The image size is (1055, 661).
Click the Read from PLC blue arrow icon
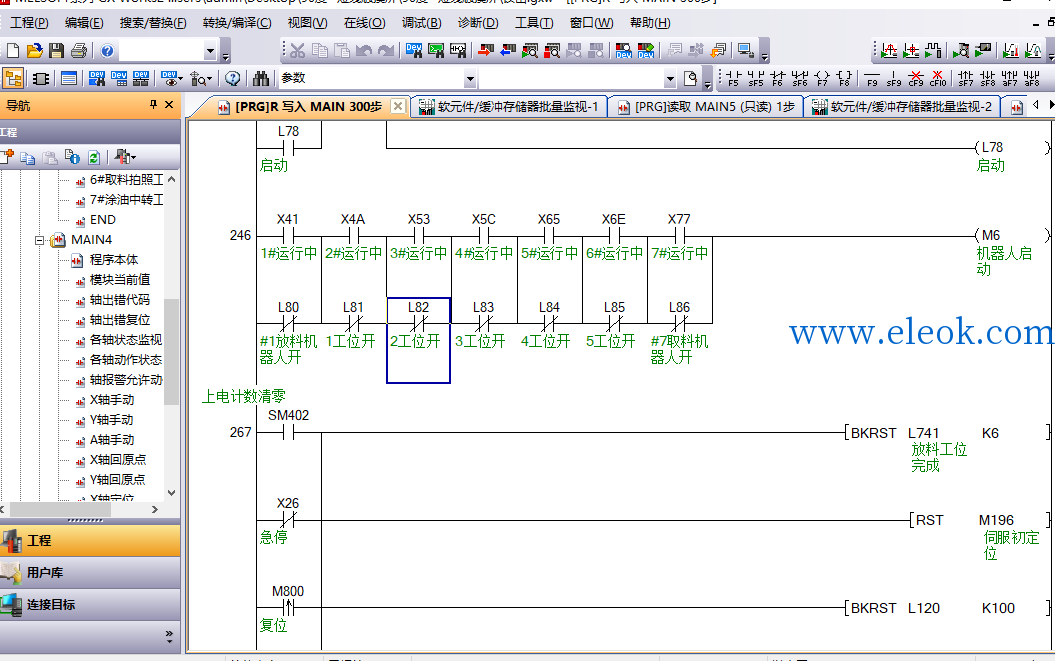[x=508, y=50]
